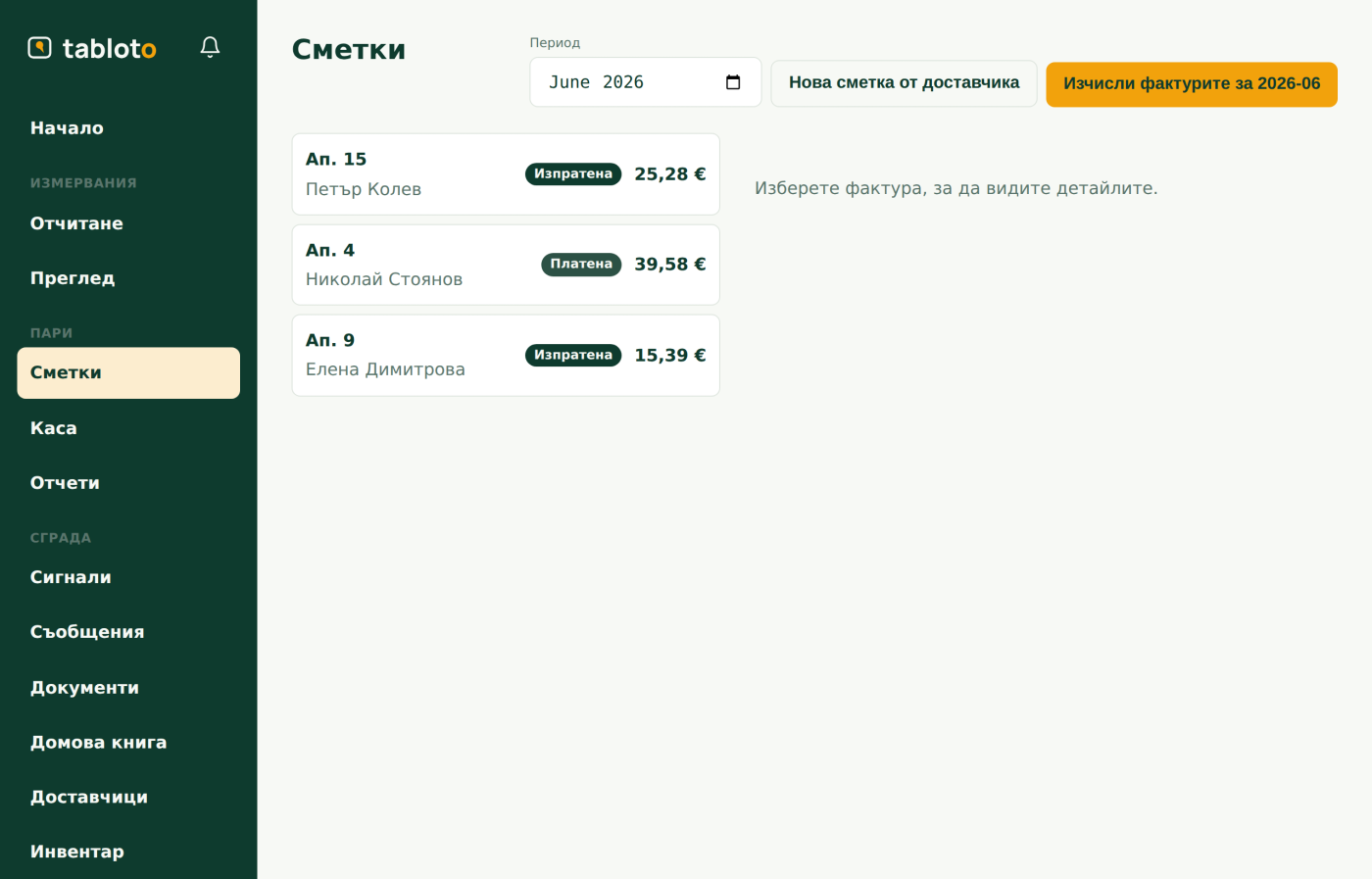Screen dimensions: 1372x879
Task: Open the notifications bell
Action: coord(210,47)
